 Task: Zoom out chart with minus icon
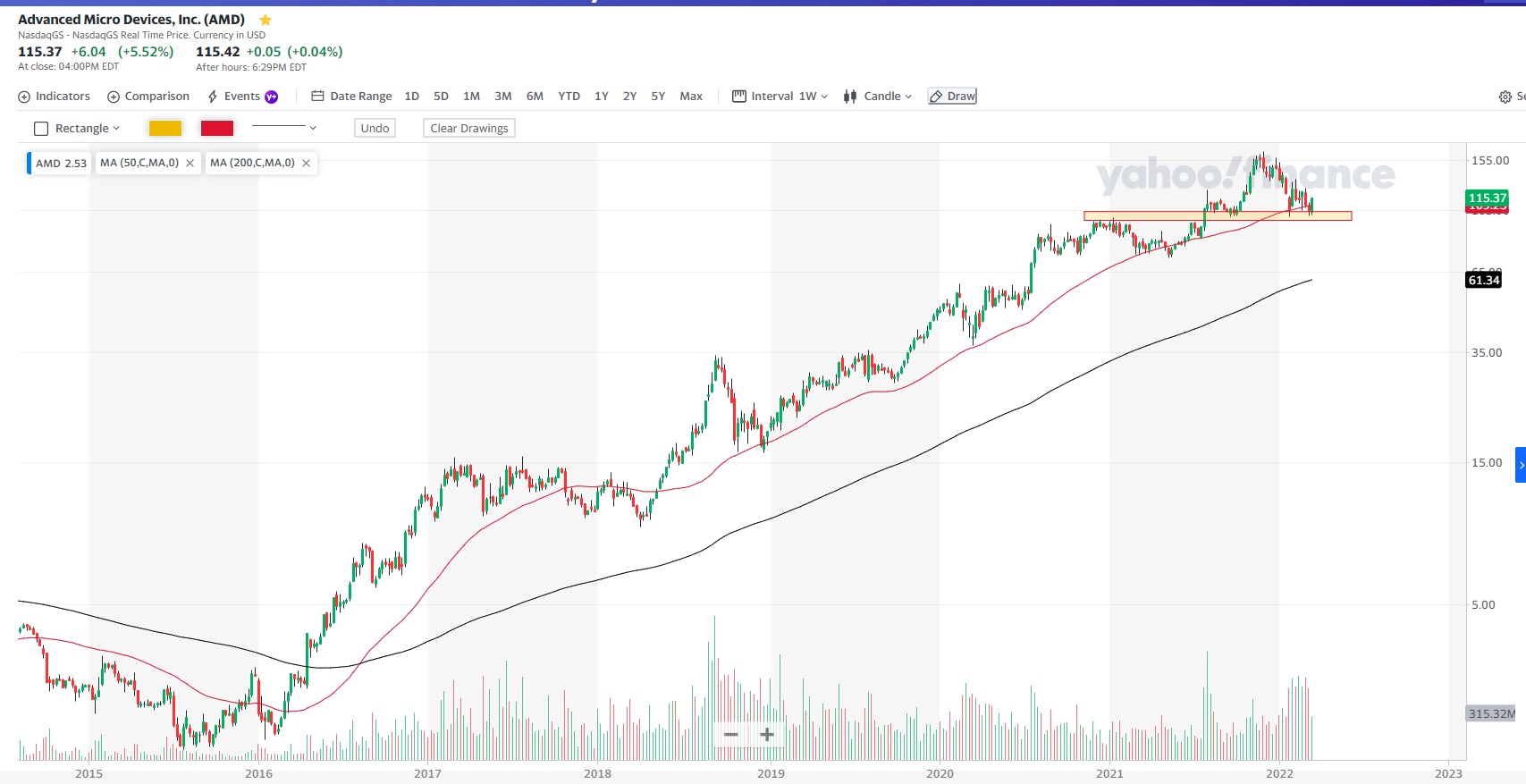pyautogui.click(x=731, y=735)
